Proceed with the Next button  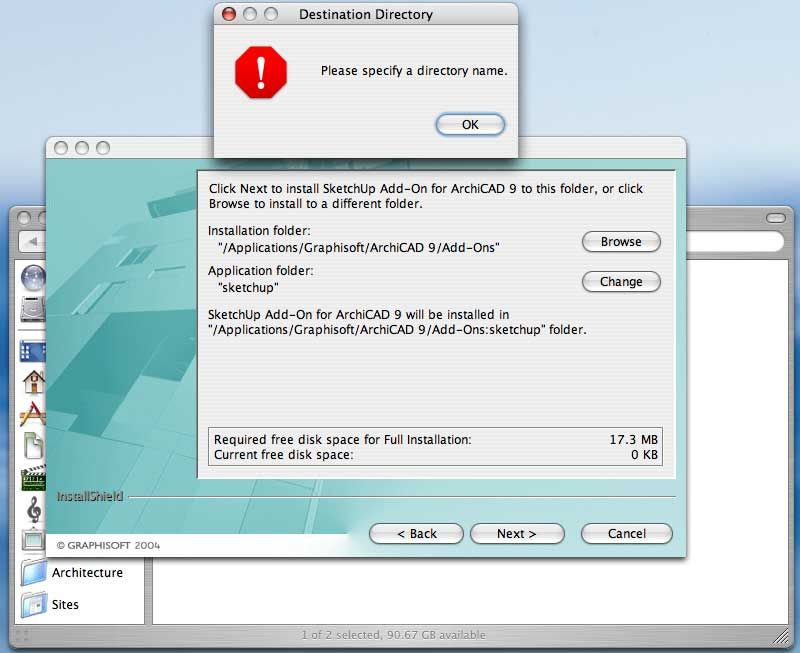517,534
